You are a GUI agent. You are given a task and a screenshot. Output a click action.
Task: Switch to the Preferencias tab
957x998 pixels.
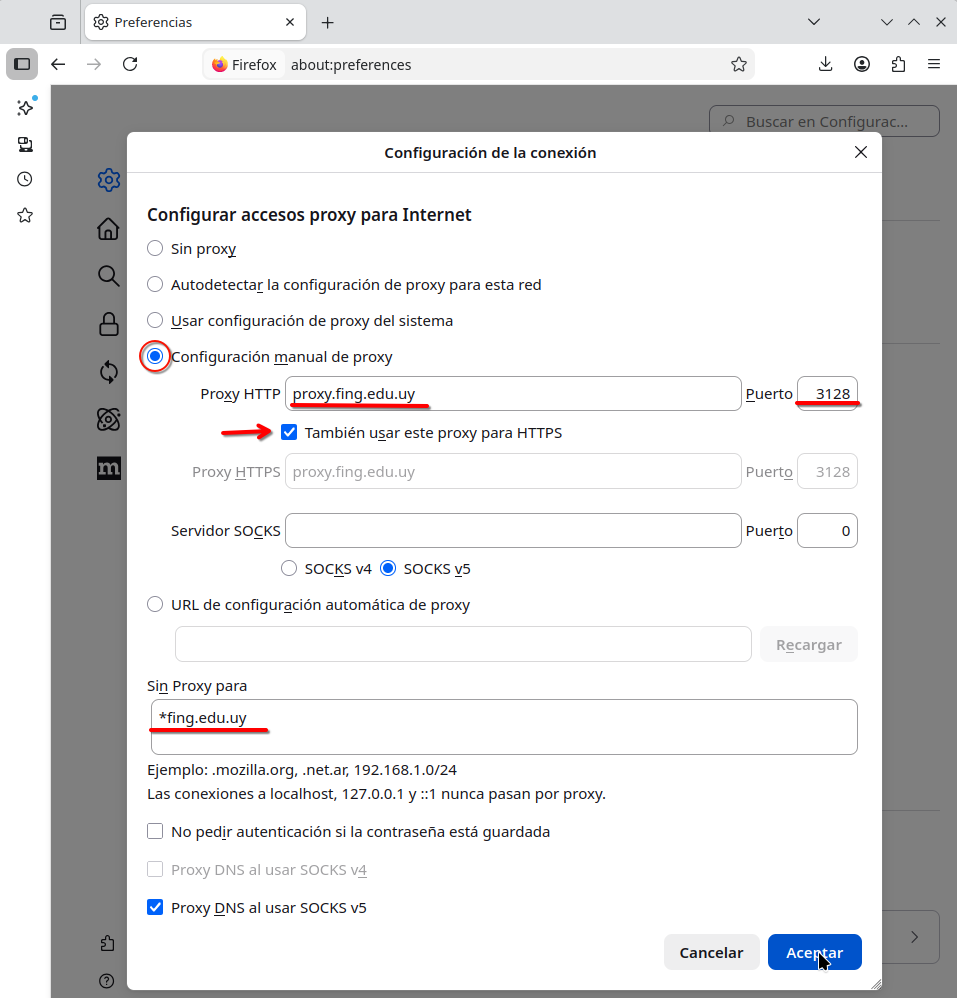[x=195, y=22]
